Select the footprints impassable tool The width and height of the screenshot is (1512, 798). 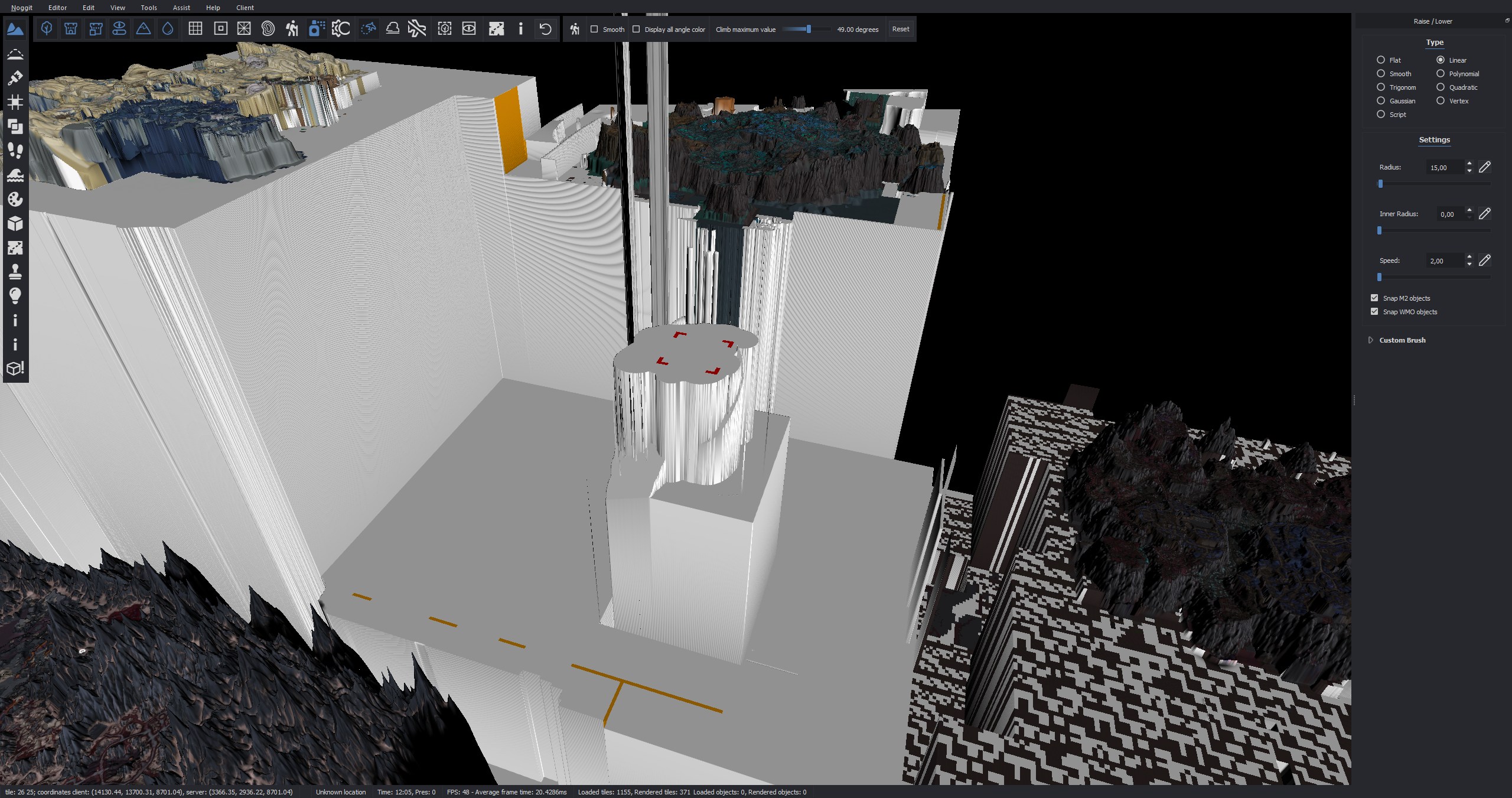point(15,151)
